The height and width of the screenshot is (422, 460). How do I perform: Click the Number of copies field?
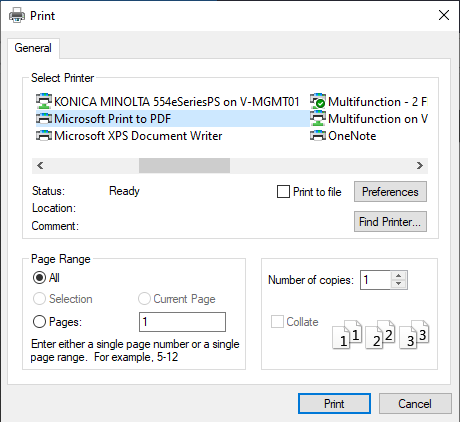point(375,280)
